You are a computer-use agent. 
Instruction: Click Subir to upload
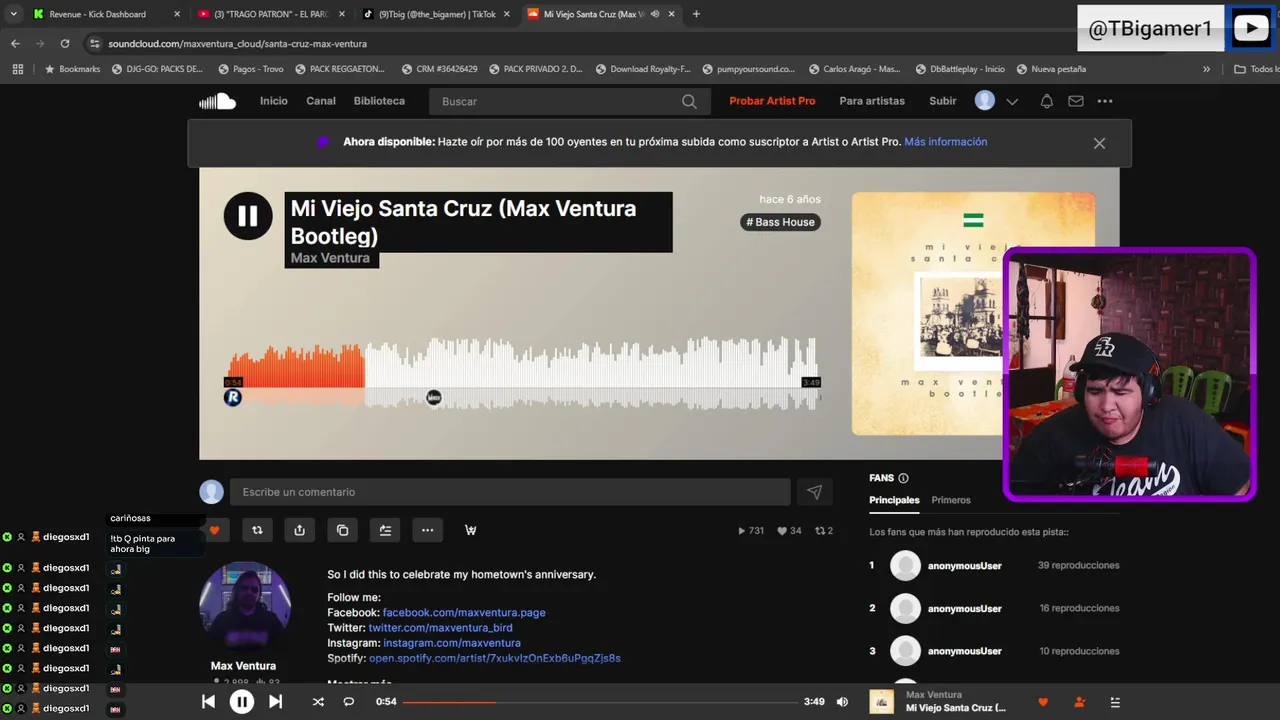pyautogui.click(x=943, y=101)
